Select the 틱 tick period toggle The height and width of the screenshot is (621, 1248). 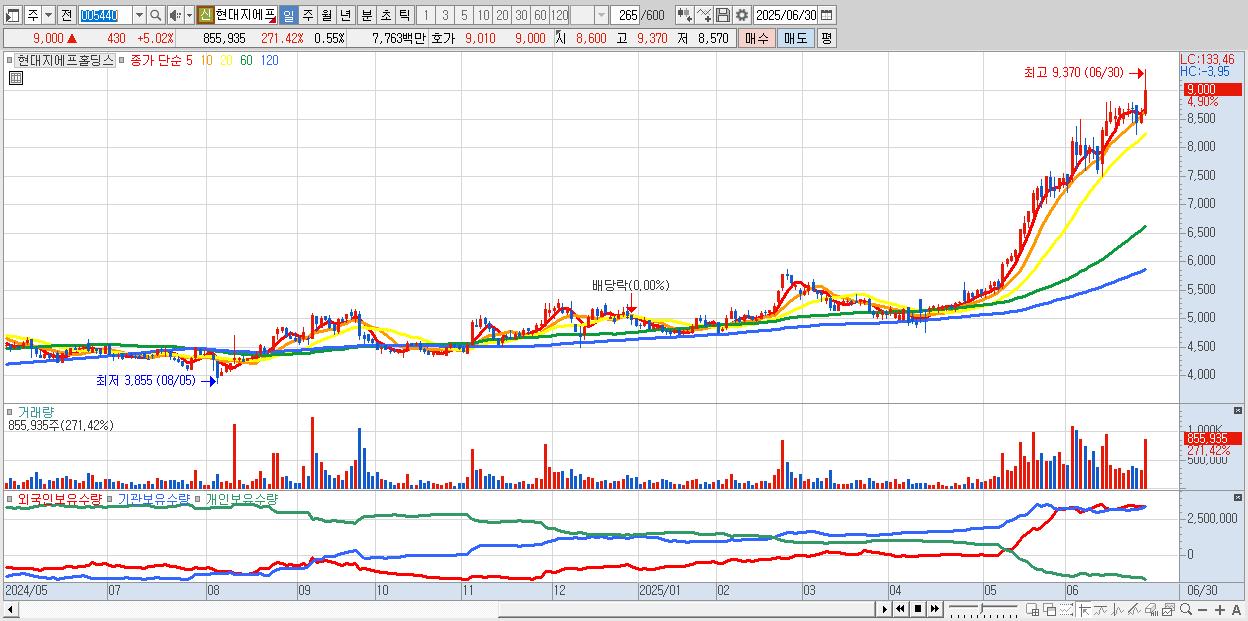click(404, 15)
